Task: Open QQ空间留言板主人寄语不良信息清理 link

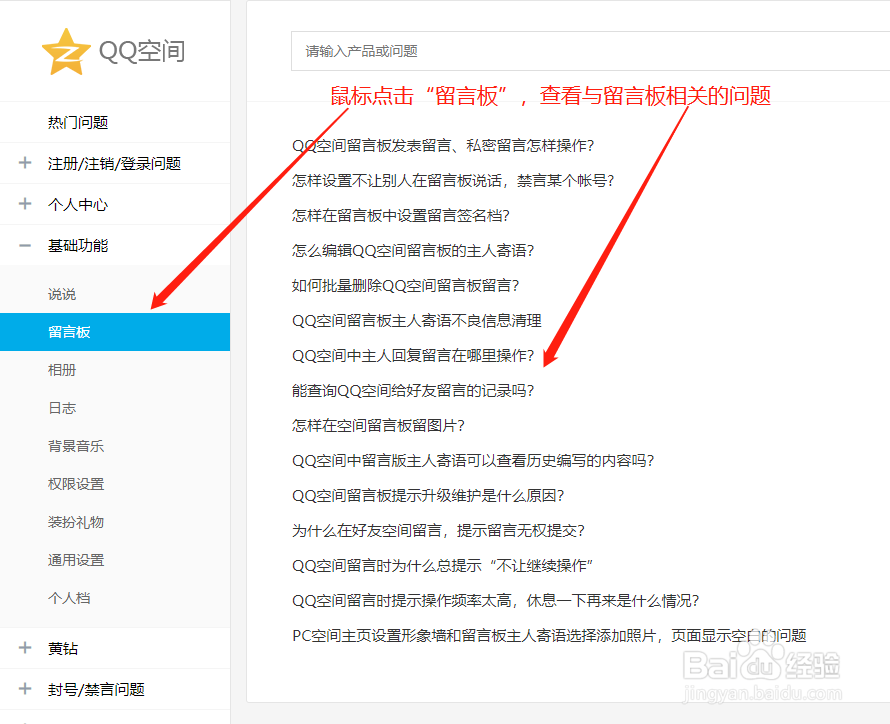Action: point(417,321)
